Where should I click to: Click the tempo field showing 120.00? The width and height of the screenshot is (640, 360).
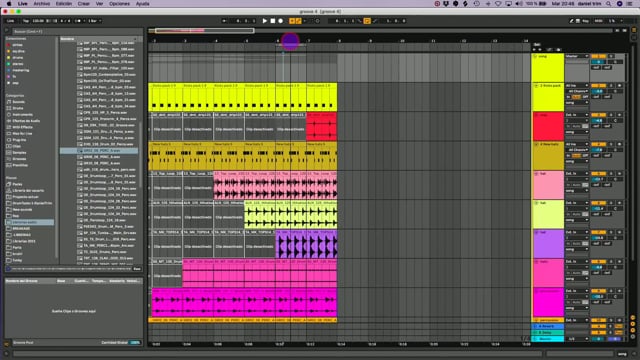tap(38, 21)
